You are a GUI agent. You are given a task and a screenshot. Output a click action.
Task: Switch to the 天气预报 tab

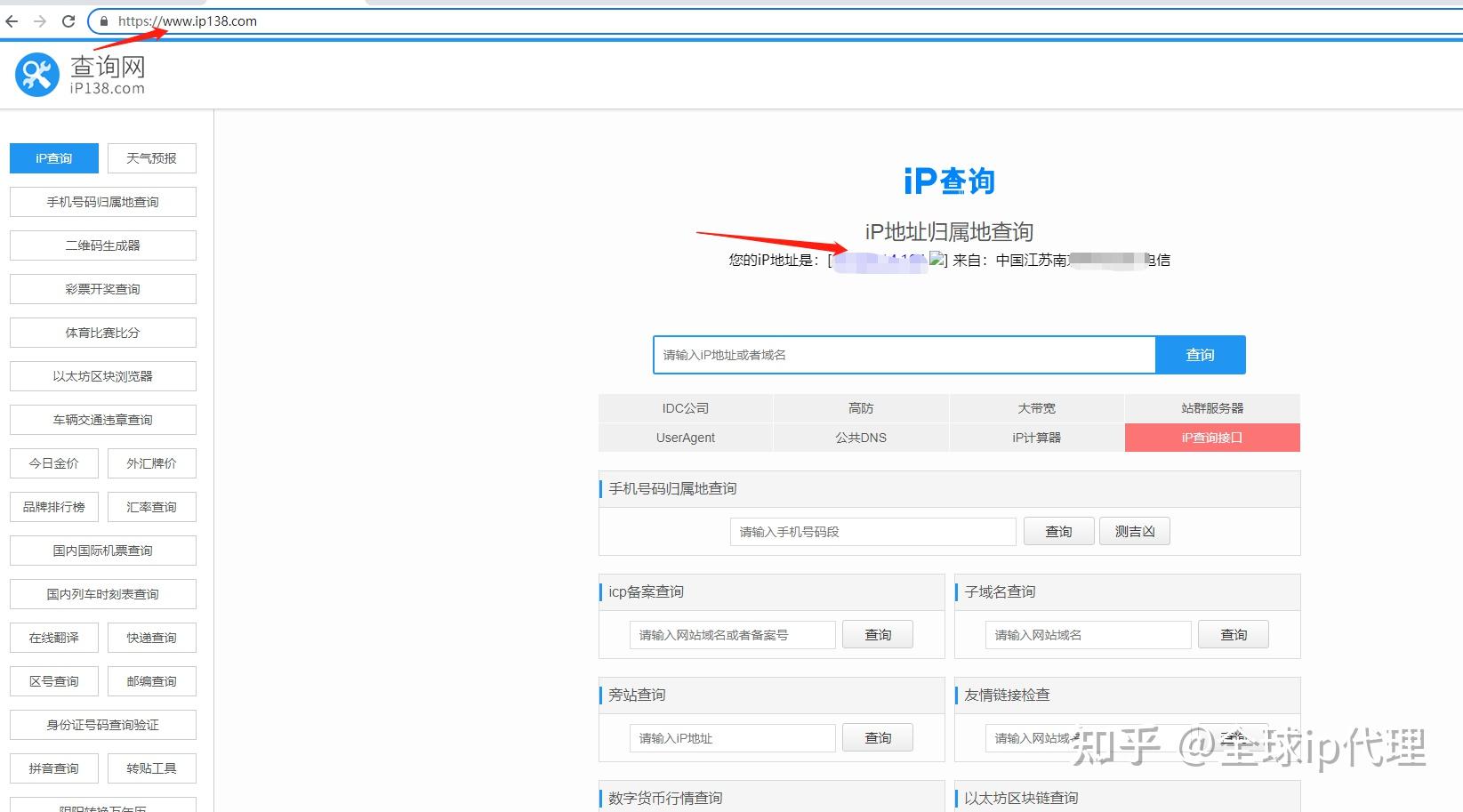(x=151, y=157)
